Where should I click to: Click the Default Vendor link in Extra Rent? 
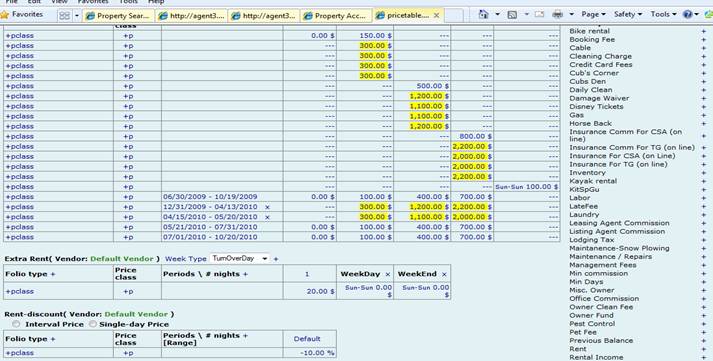tap(122, 259)
